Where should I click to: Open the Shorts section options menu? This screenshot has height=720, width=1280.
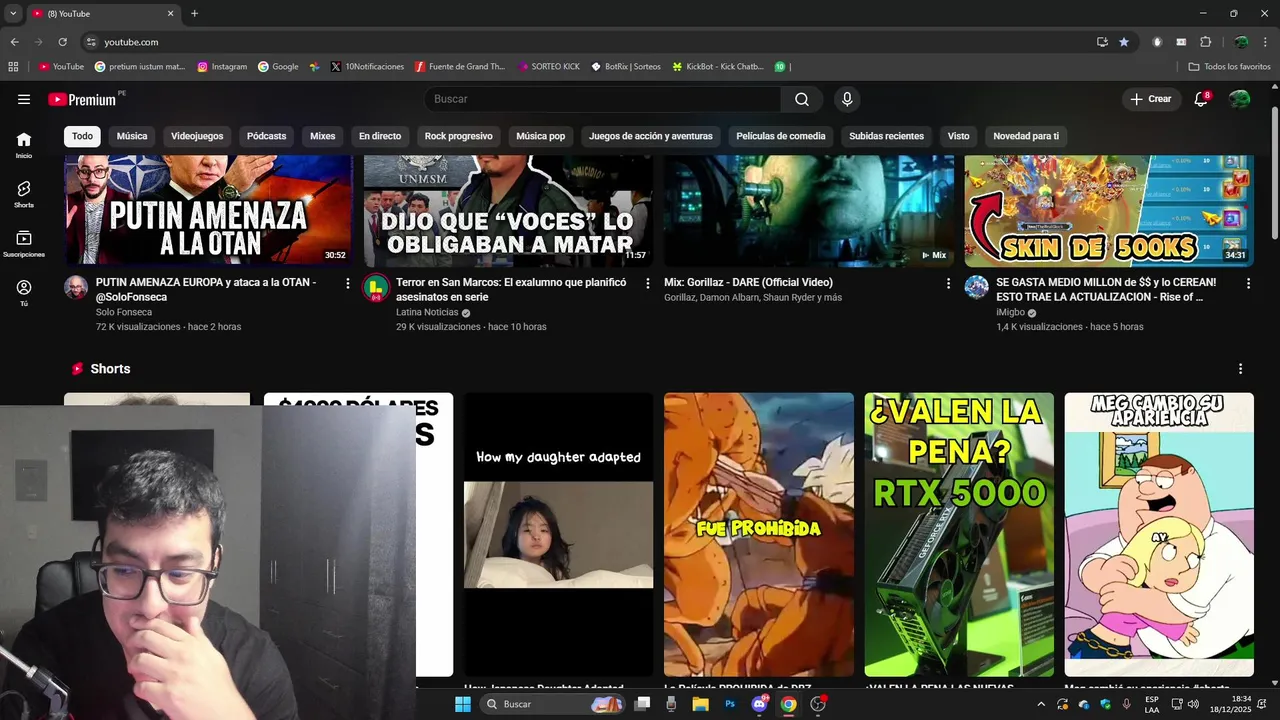click(x=1240, y=369)
